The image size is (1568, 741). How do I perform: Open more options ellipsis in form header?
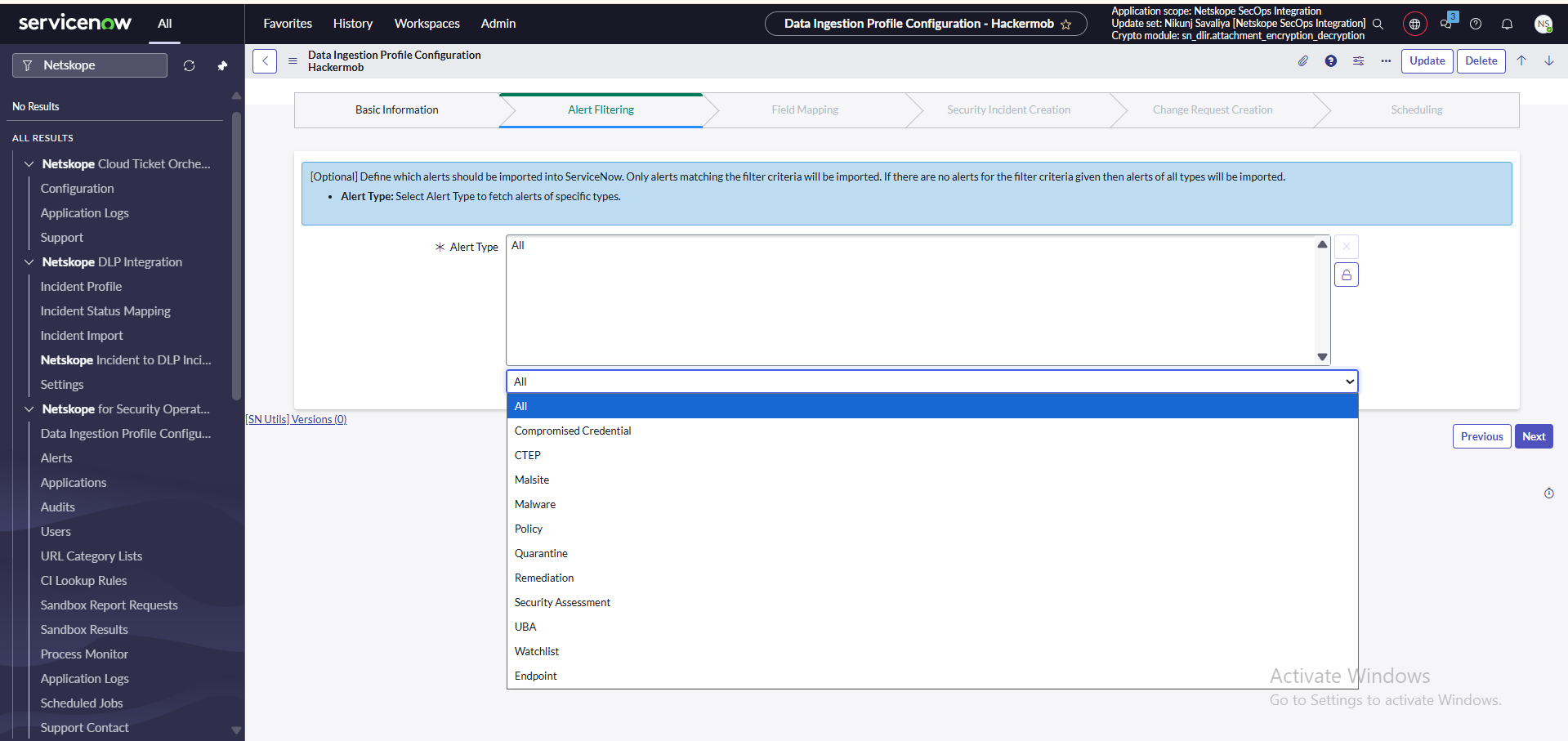1386,61
